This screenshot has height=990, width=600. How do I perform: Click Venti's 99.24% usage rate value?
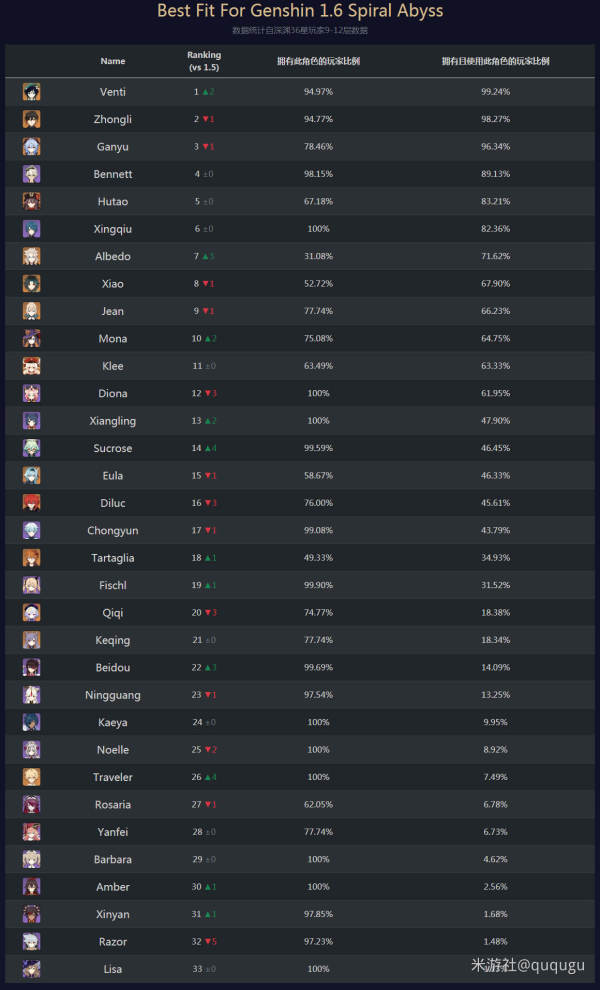[x=495, y=92]
